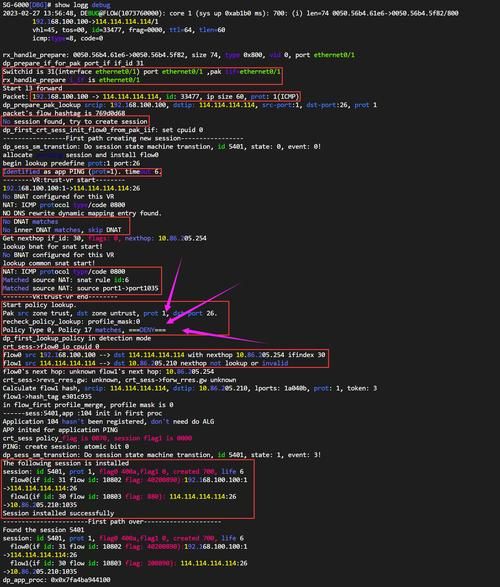Click the 'First path over' separator line
500x587 pixels.
pos(112,521)
